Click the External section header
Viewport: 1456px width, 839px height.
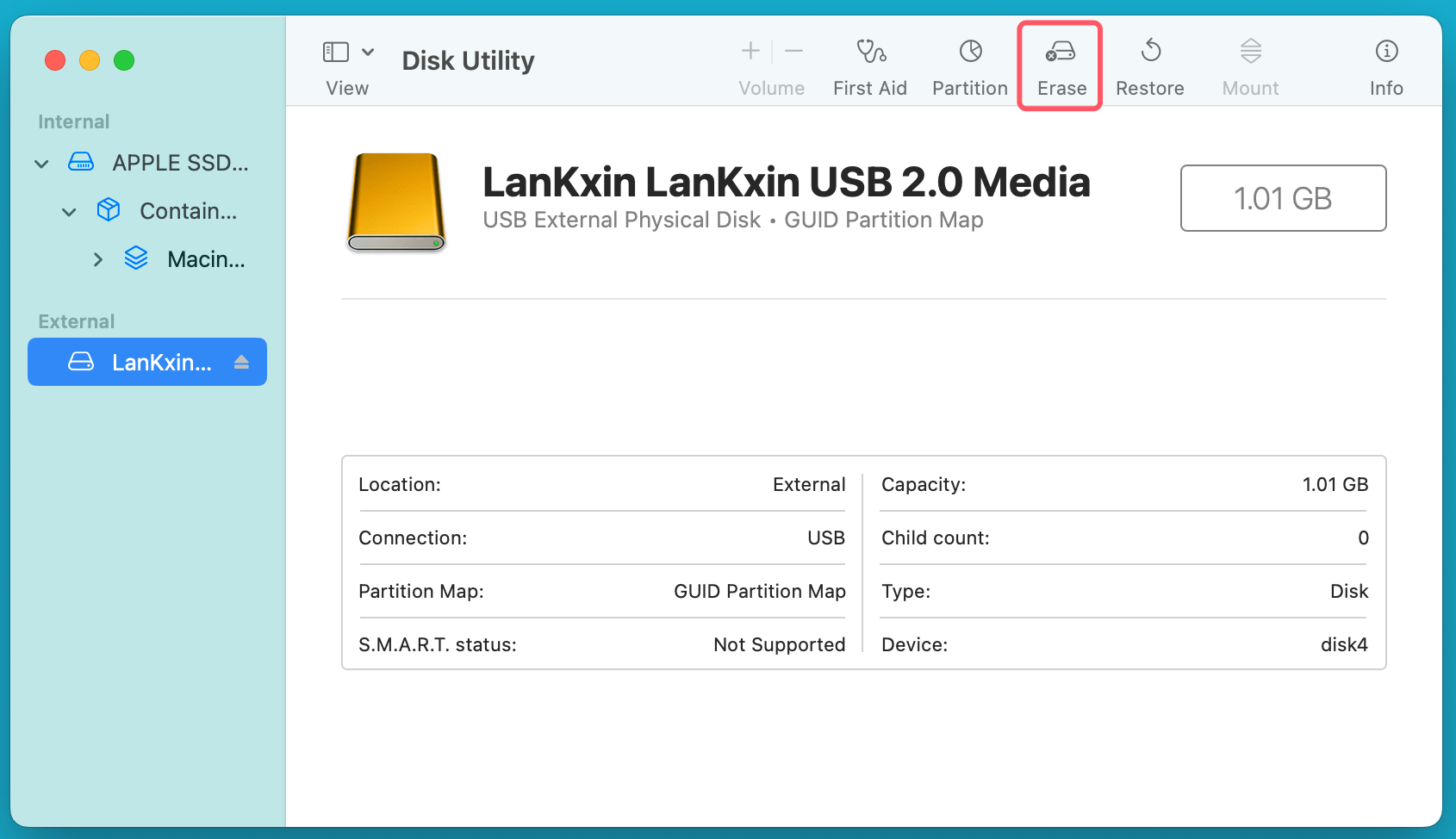click(x=77, y=321)
